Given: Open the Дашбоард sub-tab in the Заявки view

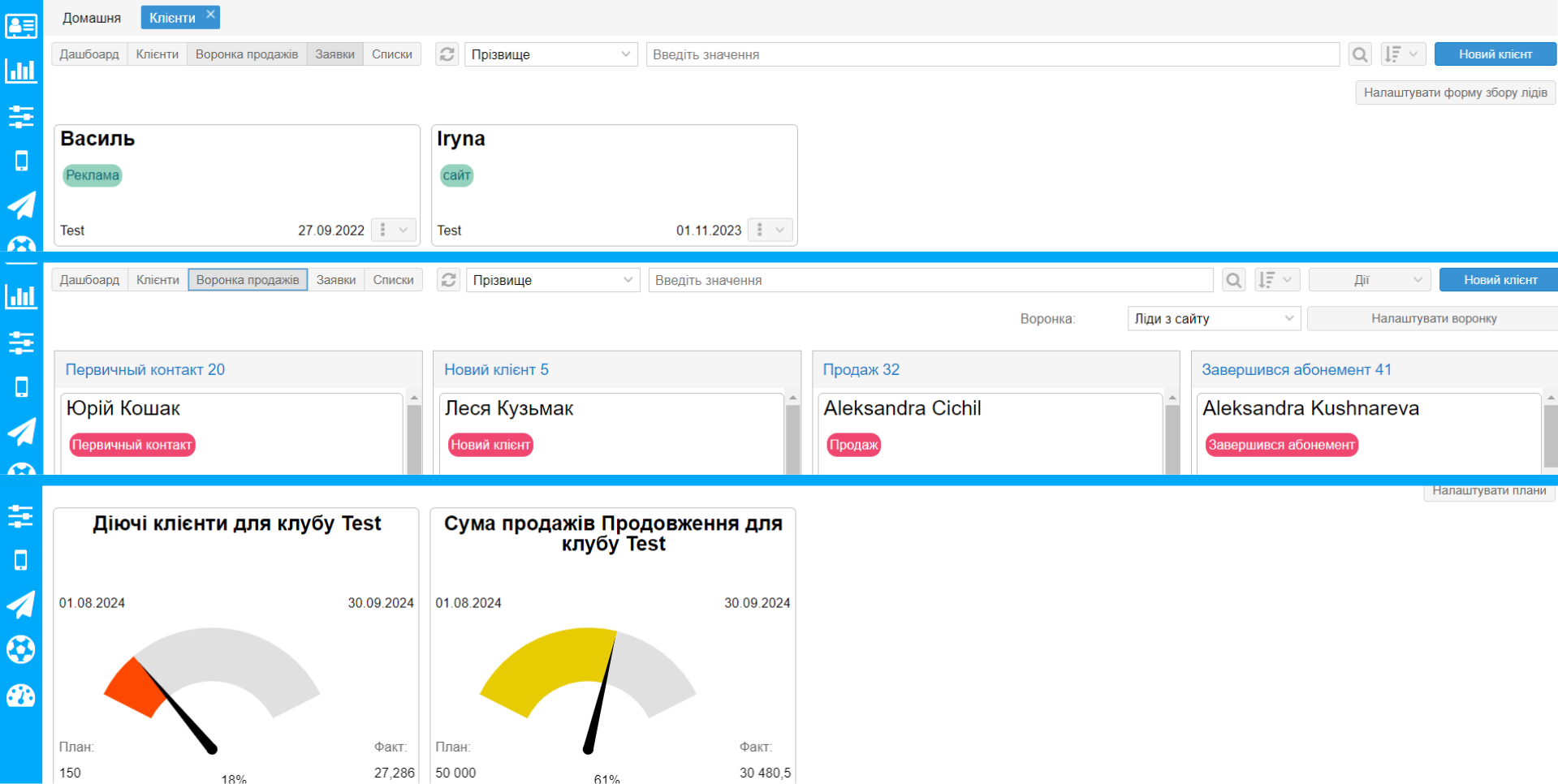Looking at the screenshot, I should point(89,54).
